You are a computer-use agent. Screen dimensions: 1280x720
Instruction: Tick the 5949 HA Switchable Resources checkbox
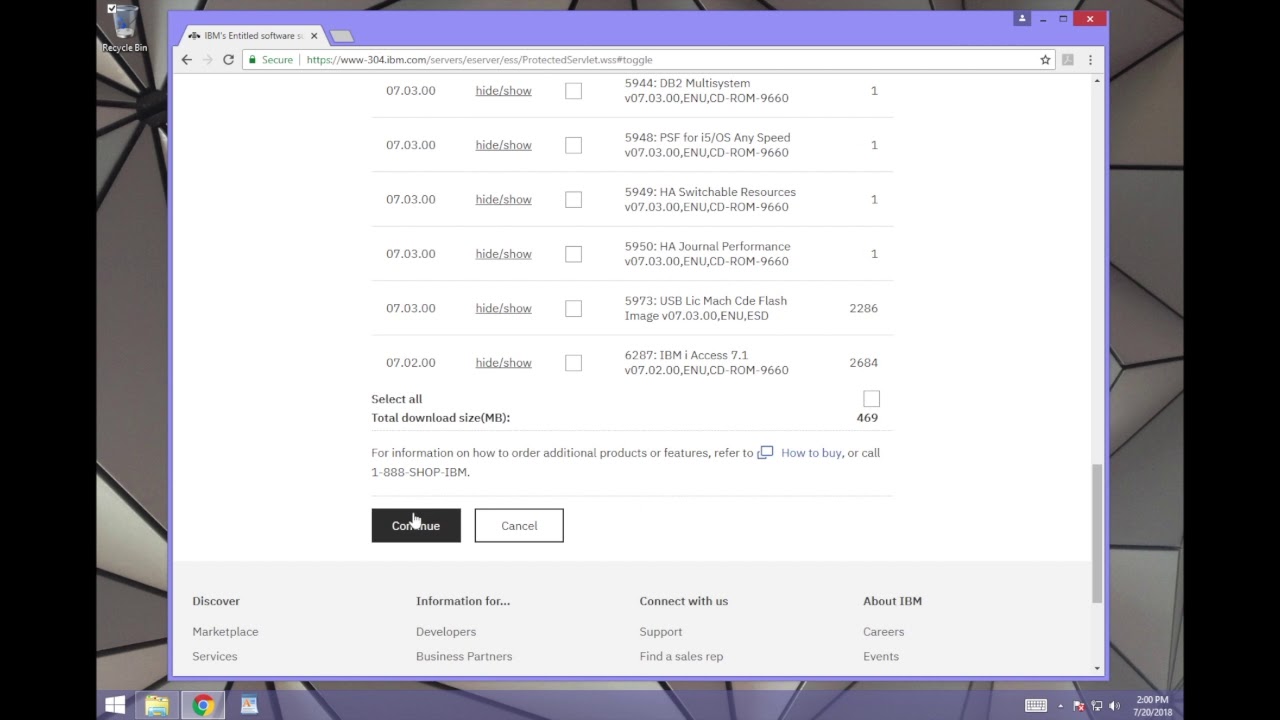pyautogui.click(x=573, y=200)
